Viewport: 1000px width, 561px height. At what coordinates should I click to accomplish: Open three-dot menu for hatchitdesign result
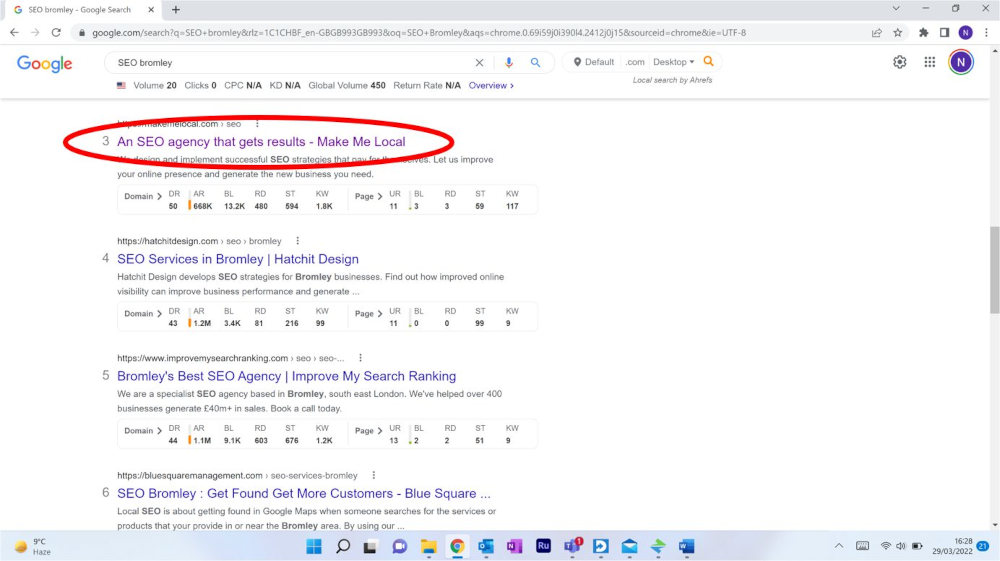tap(297, 241)
